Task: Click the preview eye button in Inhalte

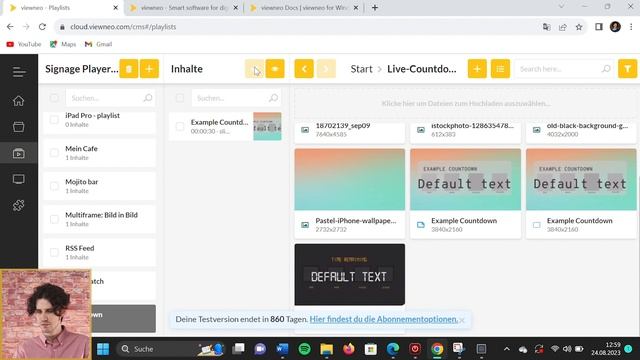Action: pos(275,69)
